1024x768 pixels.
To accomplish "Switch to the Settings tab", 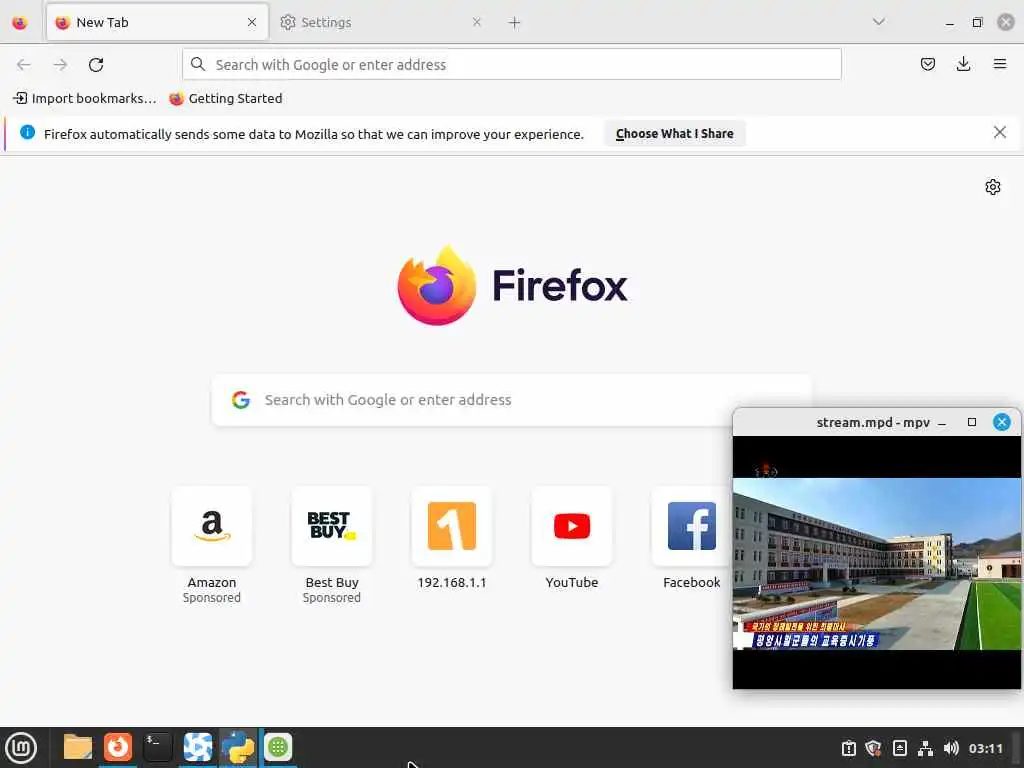I will (381, 22).
